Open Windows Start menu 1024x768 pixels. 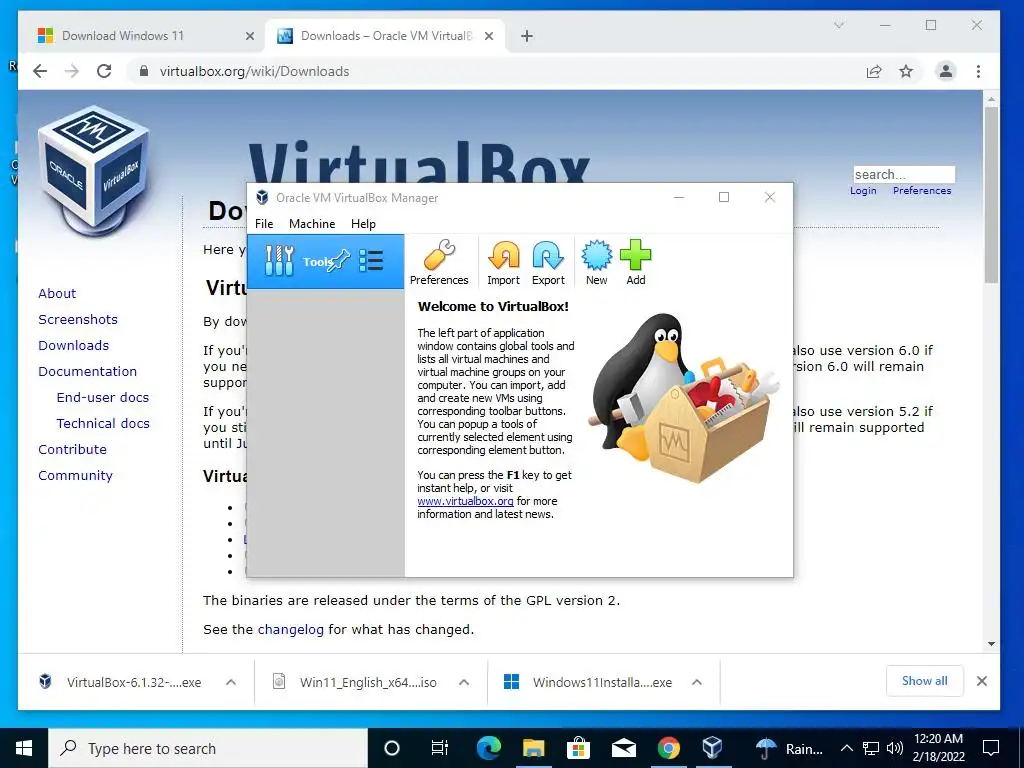click(24, 748)
